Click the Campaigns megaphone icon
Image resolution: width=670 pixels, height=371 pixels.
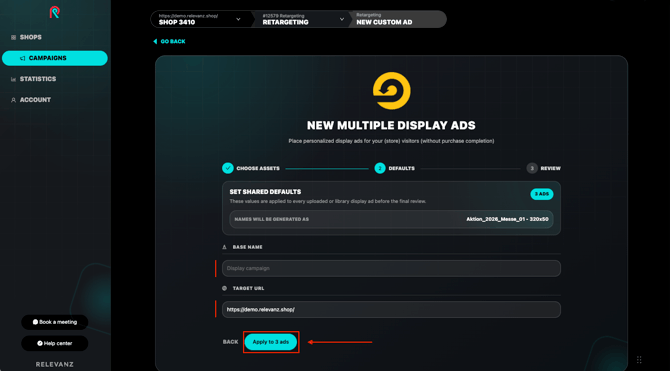(x=23, y=59)
